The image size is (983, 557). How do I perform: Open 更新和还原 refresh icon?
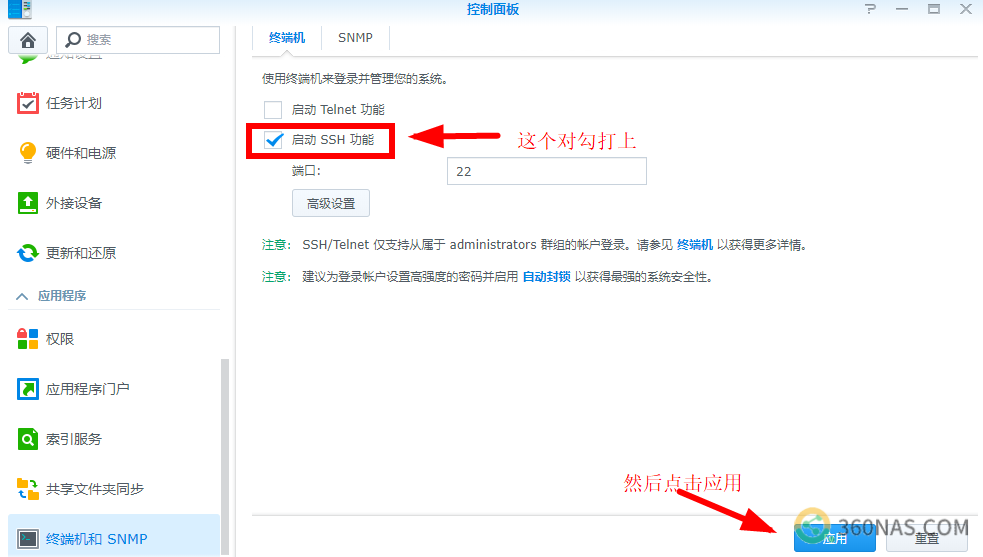(28, 253)
